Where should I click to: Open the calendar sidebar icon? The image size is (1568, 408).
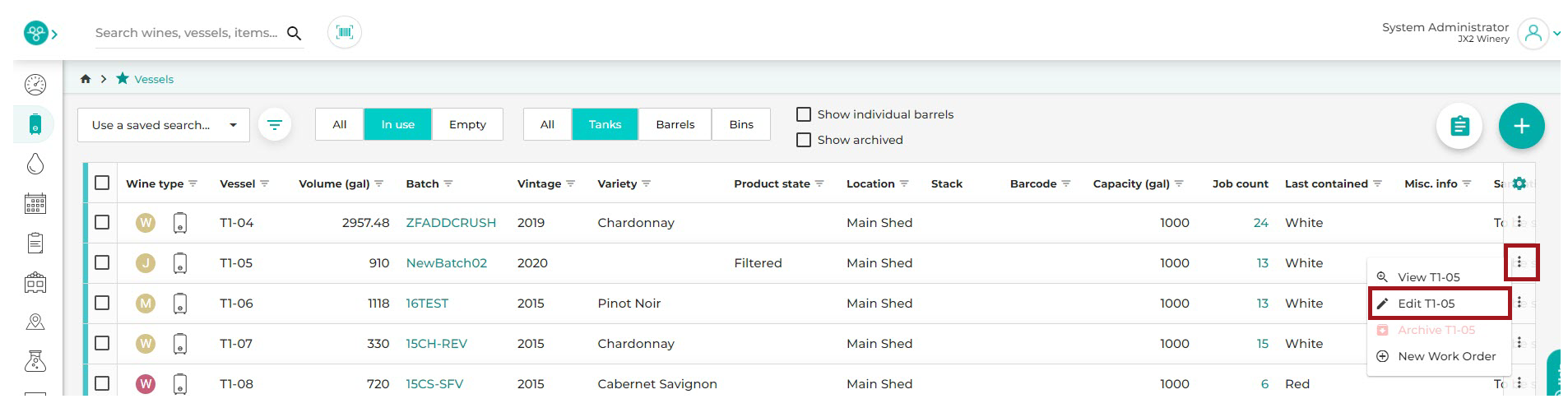pyautogui.click(x=35, y=203)
